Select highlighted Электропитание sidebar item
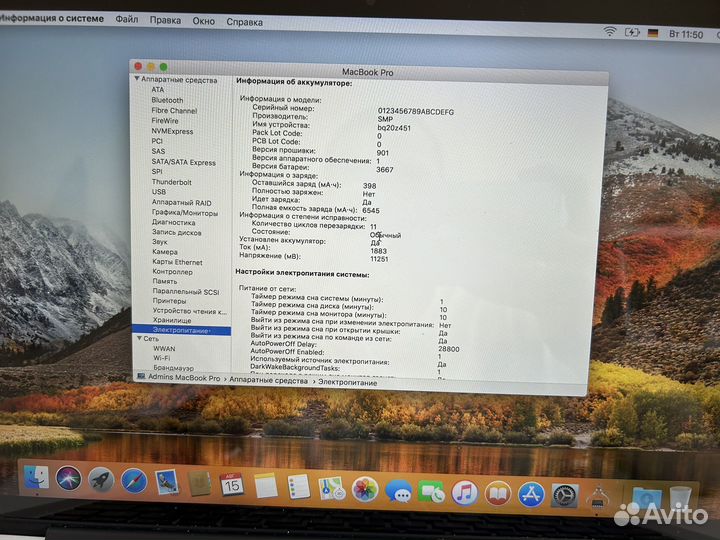Screen dimensions: 720x540 [181, 330]
